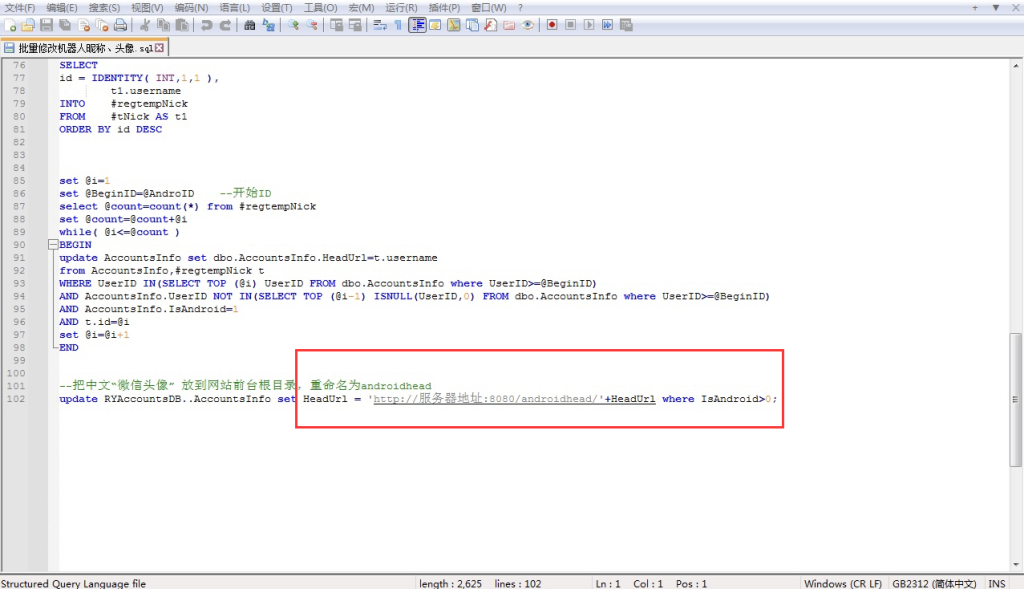The image size is (1024, 589).
Task: Click the GB2312 encoding status field
Action: (932, 583)
